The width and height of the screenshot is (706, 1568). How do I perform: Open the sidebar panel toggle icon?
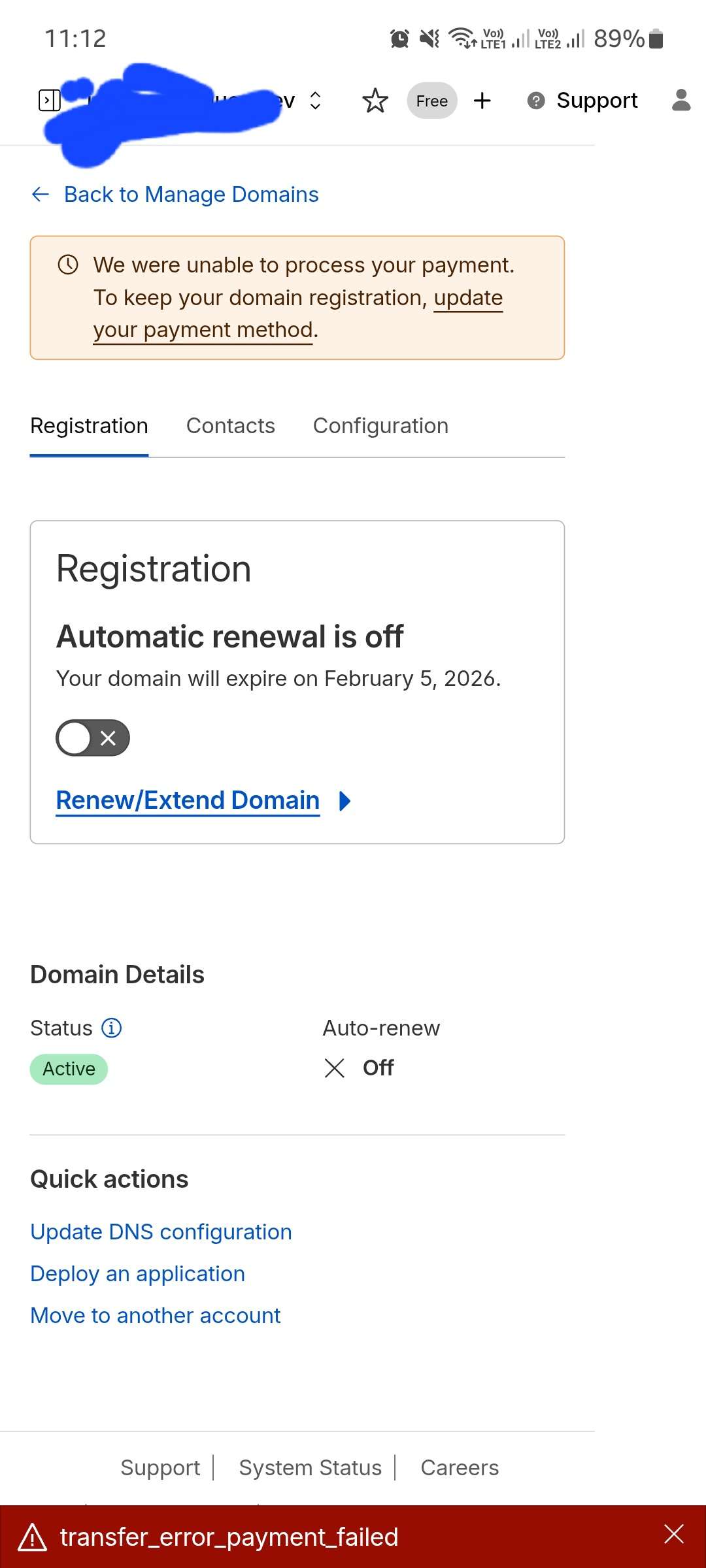click(x=50, y=101)
